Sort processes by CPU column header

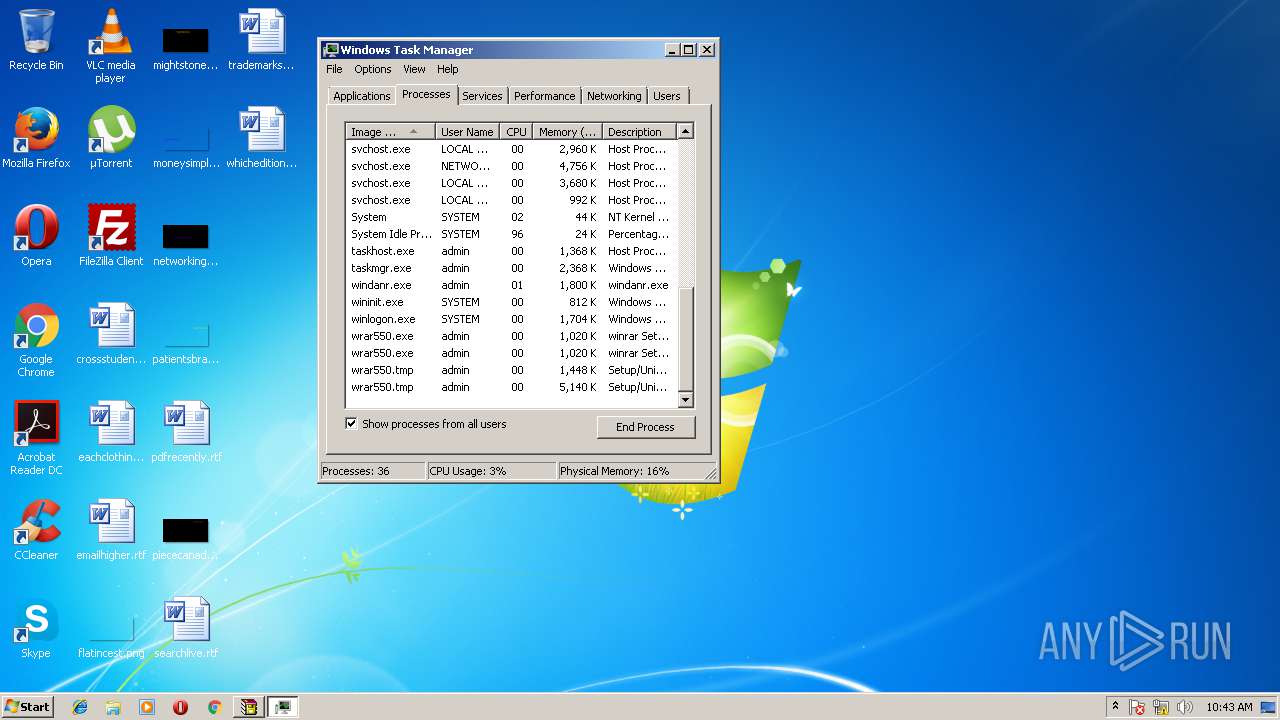(x=516, y=132)
